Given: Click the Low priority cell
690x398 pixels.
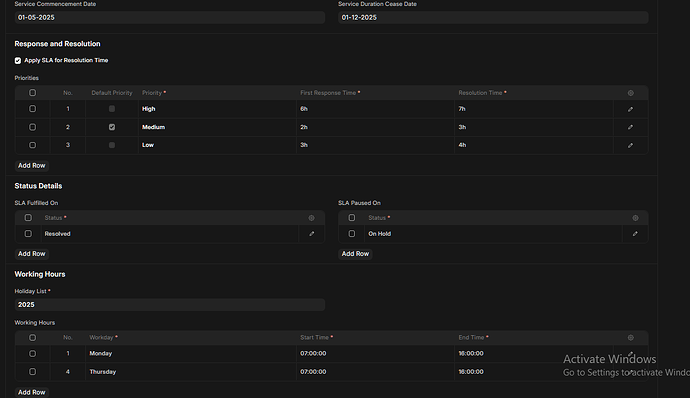Looking at the screenshot, I should (217, 145).
